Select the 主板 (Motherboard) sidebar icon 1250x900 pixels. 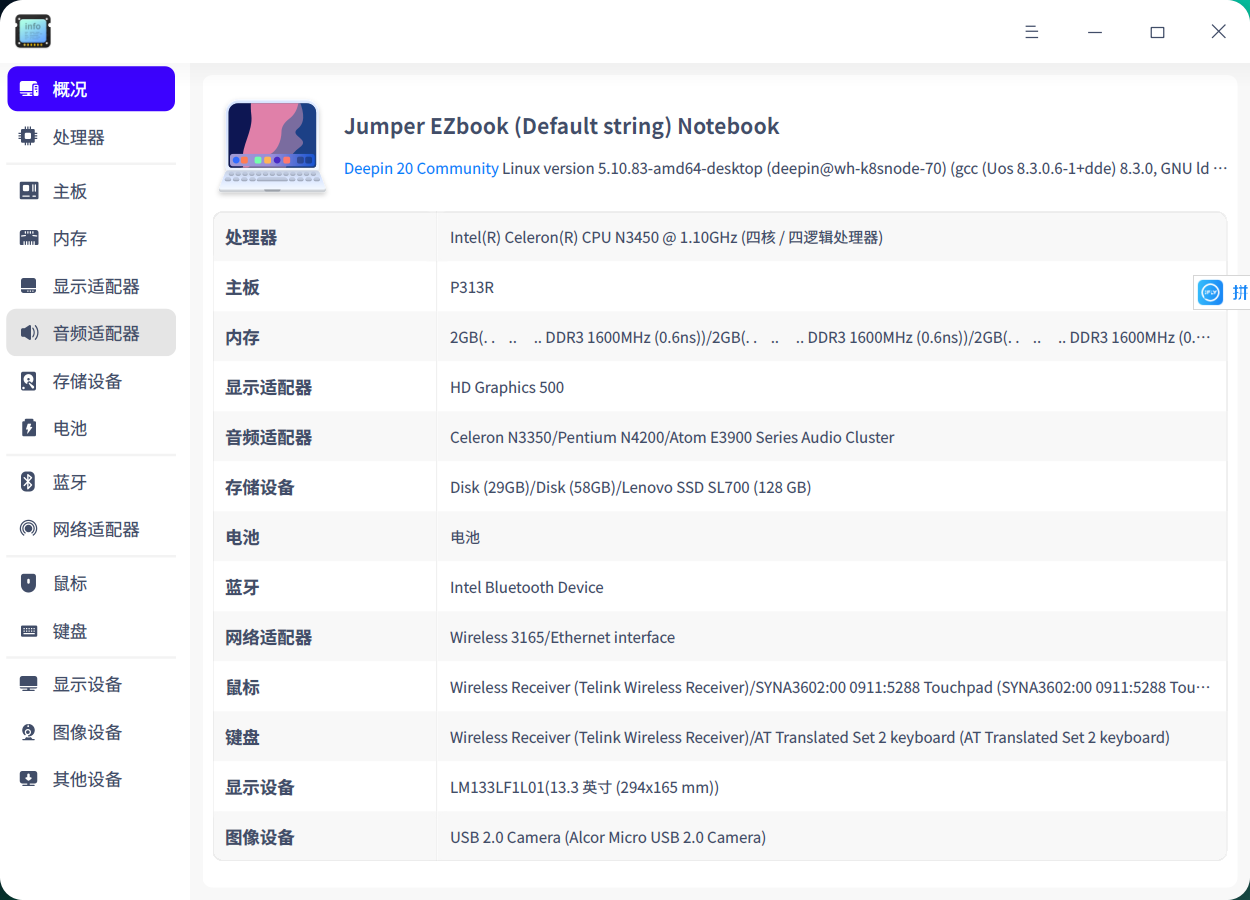(x=30, y=190)
